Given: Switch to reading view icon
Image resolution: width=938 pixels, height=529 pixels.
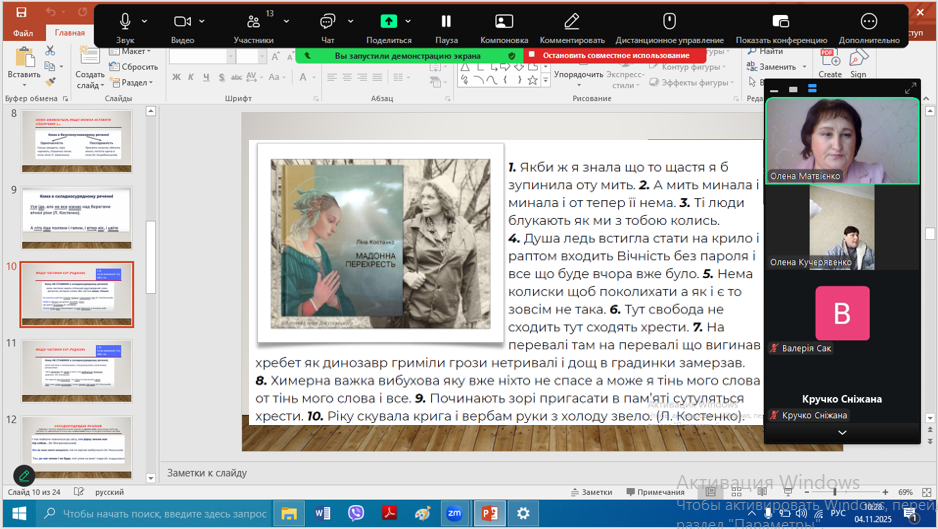Looking at the screenshot, I should pos(762,492).
